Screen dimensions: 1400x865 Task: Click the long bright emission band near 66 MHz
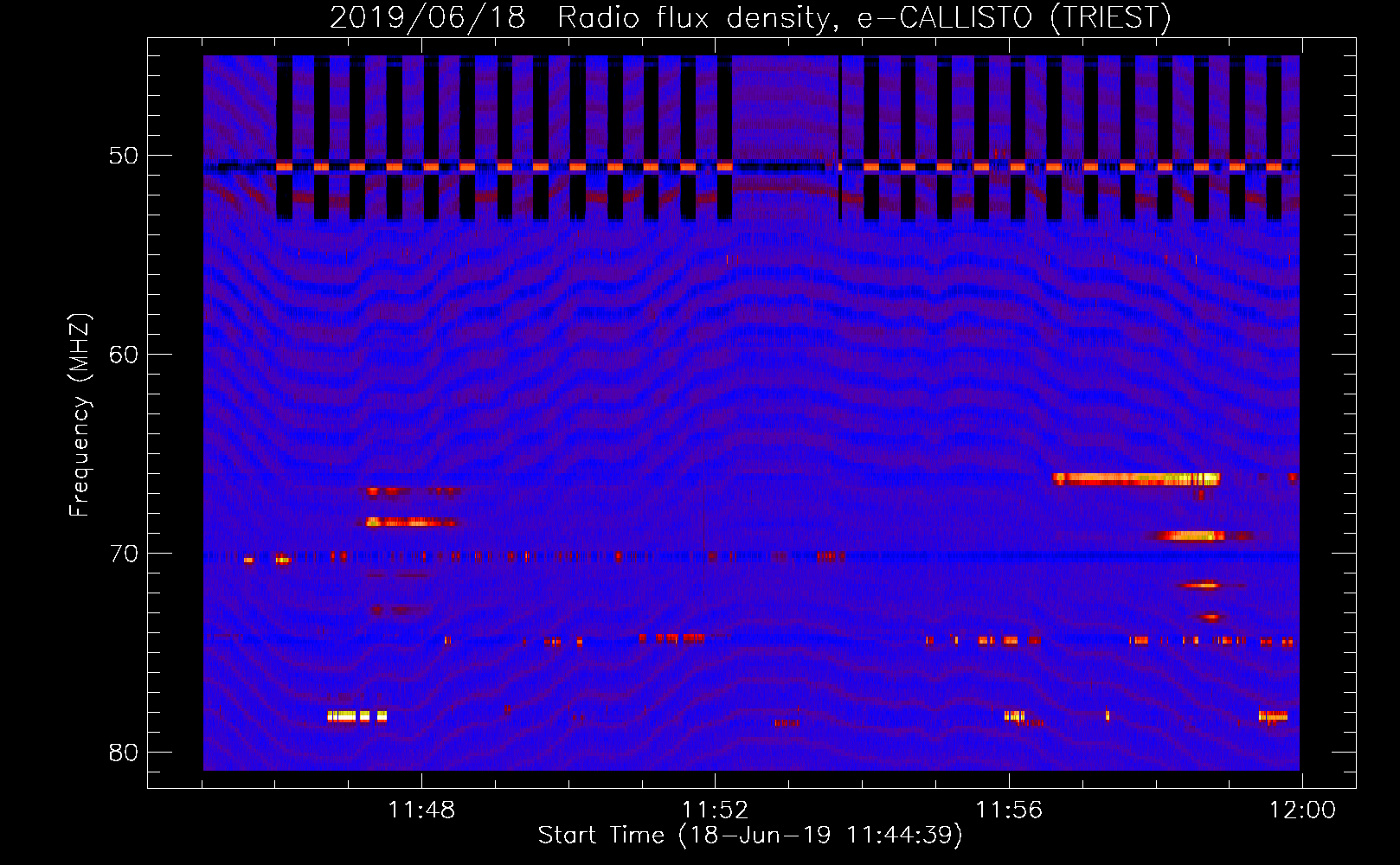[x=1136, y=478]
